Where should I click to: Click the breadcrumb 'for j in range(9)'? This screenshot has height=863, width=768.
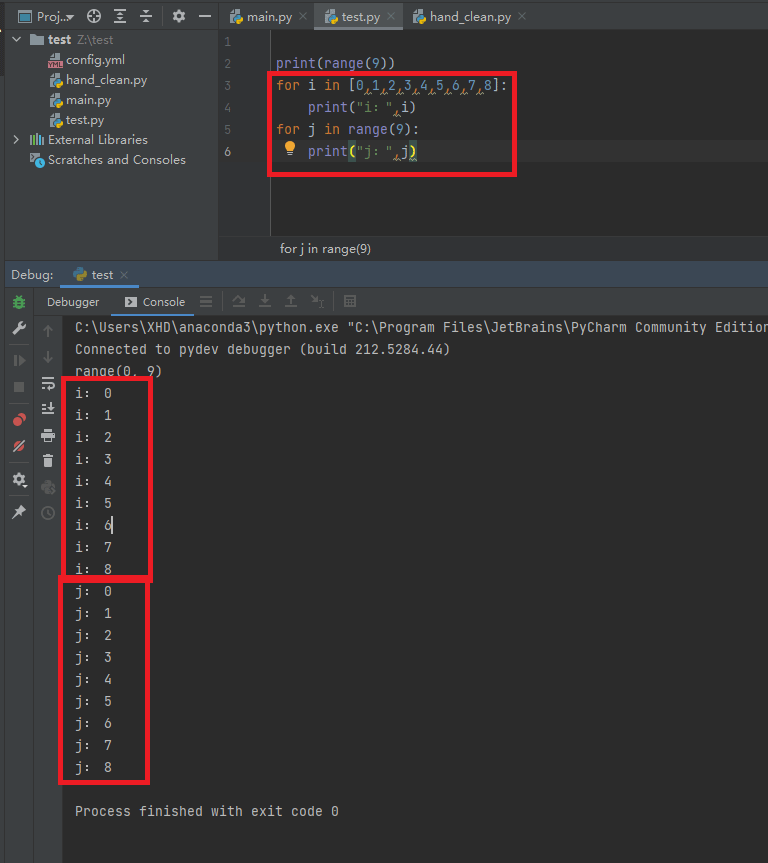pyautogui.click(x=325, y=249)
